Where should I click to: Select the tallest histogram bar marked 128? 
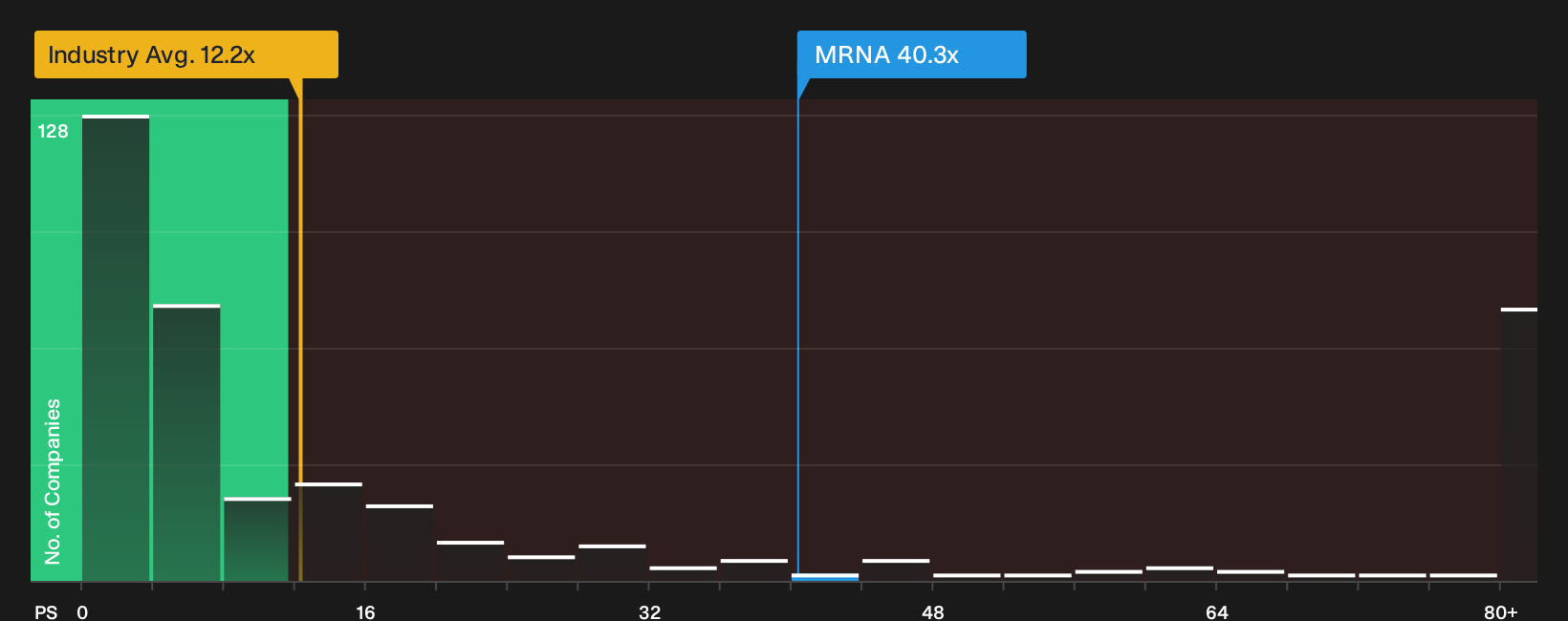click(x=116, y=348)
